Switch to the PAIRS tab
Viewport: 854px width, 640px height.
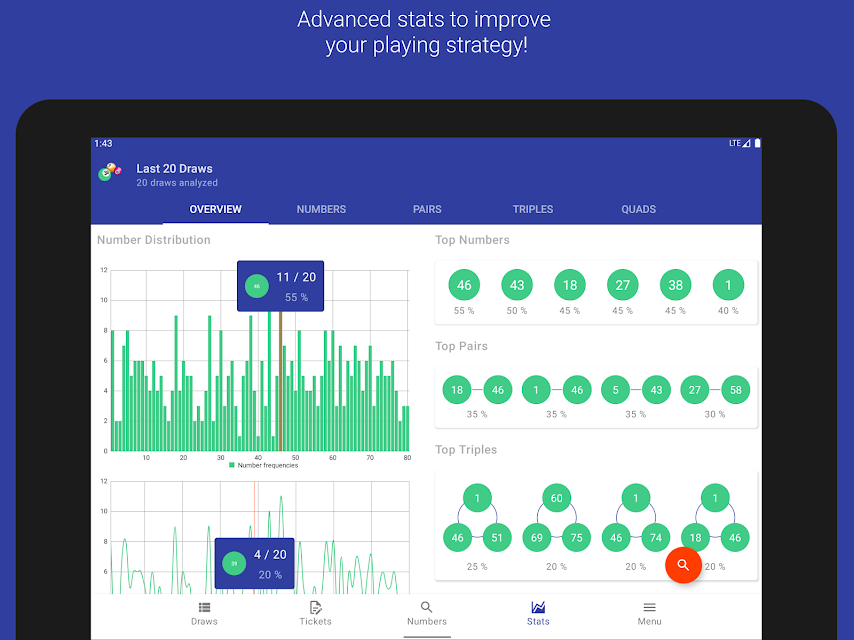click(x=427, y=209)
